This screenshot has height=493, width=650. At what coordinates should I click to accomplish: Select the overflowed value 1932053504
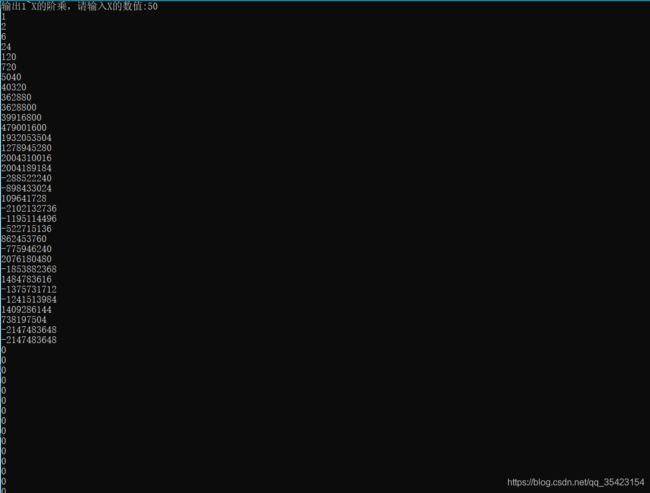click(26, 138)
